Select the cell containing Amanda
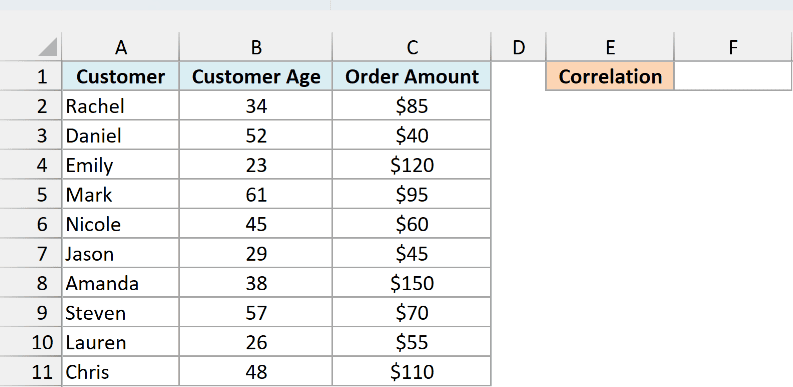 pos(120,283)
